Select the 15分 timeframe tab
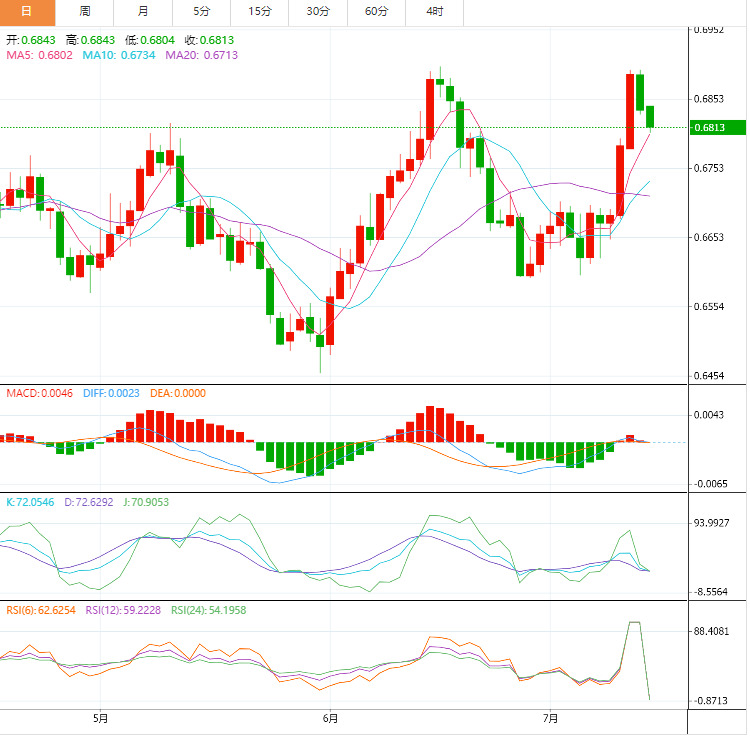This screenshot has width=750, height=737. [x=260, y=12]
